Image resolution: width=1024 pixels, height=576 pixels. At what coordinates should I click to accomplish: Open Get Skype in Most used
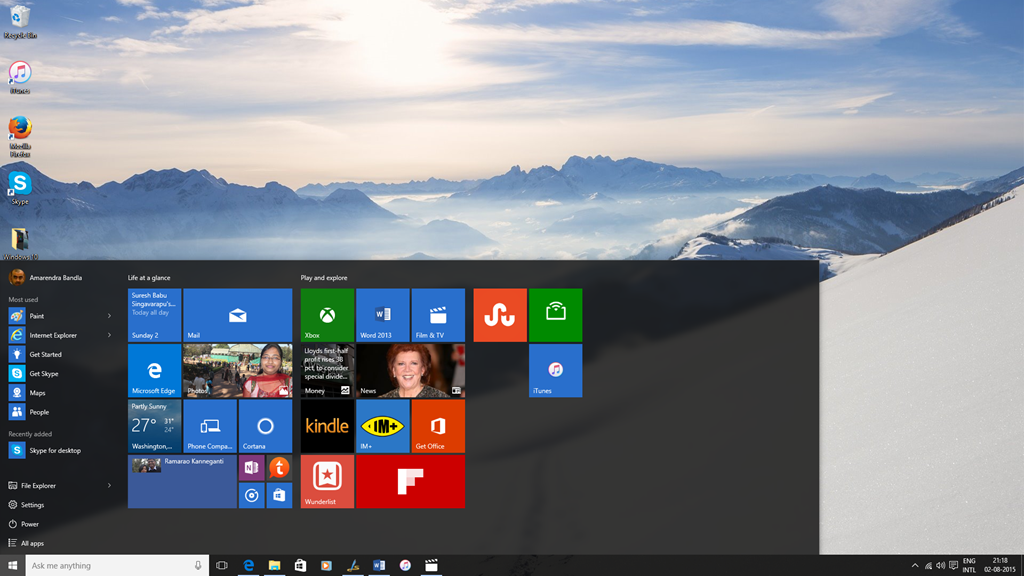pos(59,374)
